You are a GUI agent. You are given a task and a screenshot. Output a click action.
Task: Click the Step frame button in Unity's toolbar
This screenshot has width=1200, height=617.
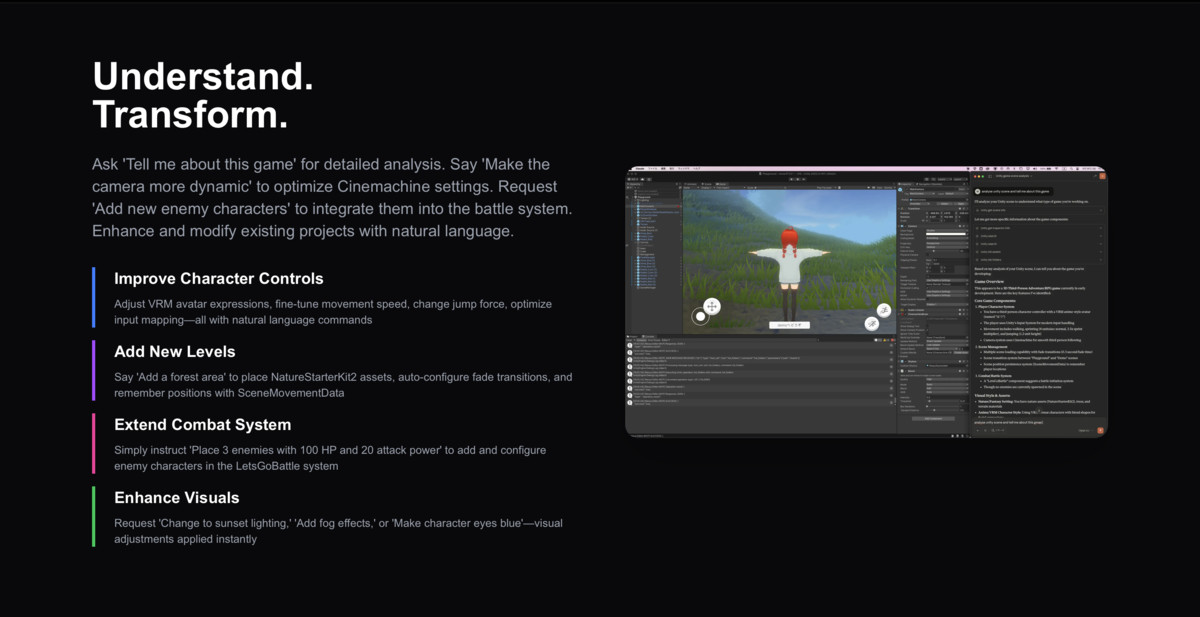[804, 179]
